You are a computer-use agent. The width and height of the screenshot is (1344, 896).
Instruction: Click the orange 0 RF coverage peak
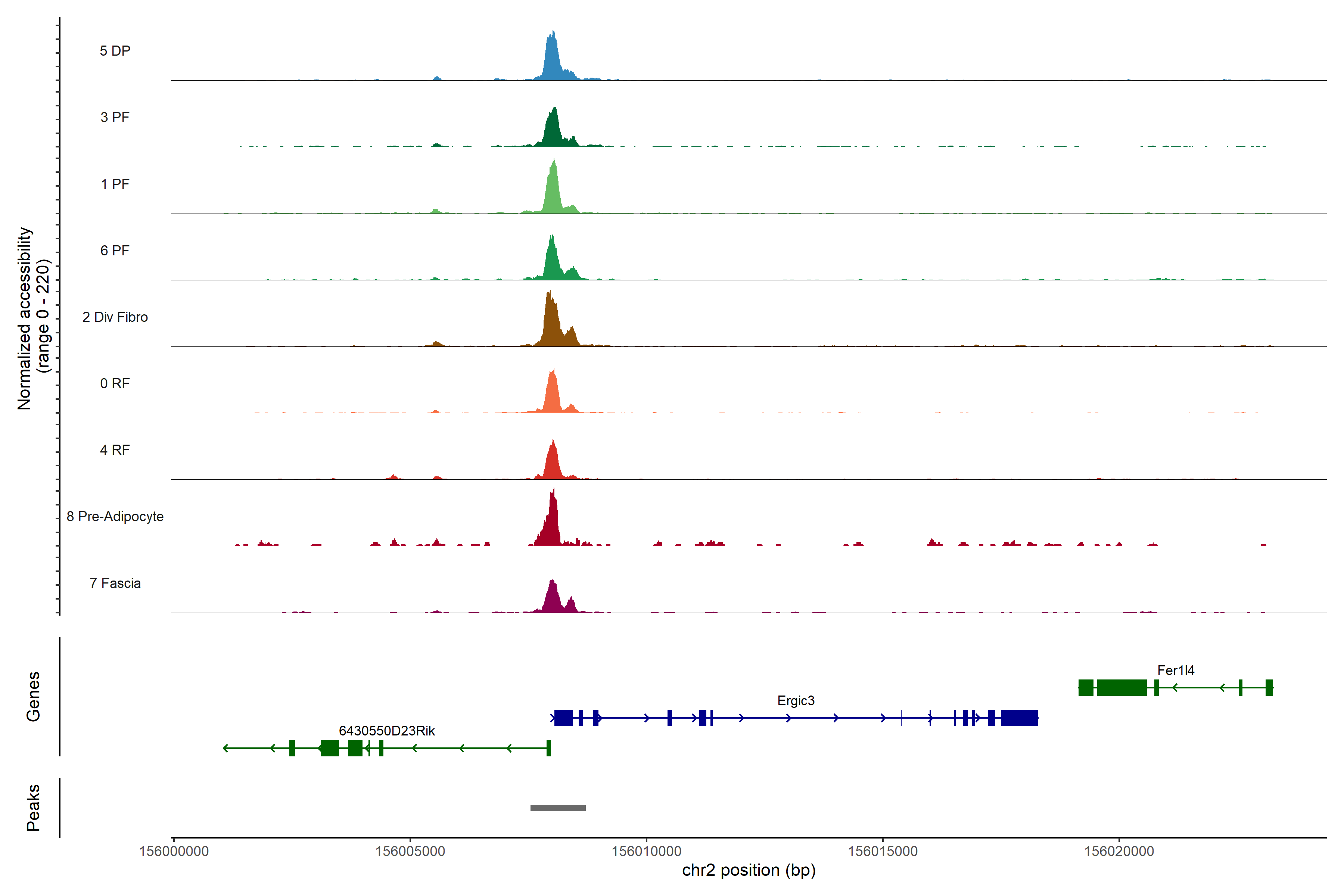coord(552,394)
